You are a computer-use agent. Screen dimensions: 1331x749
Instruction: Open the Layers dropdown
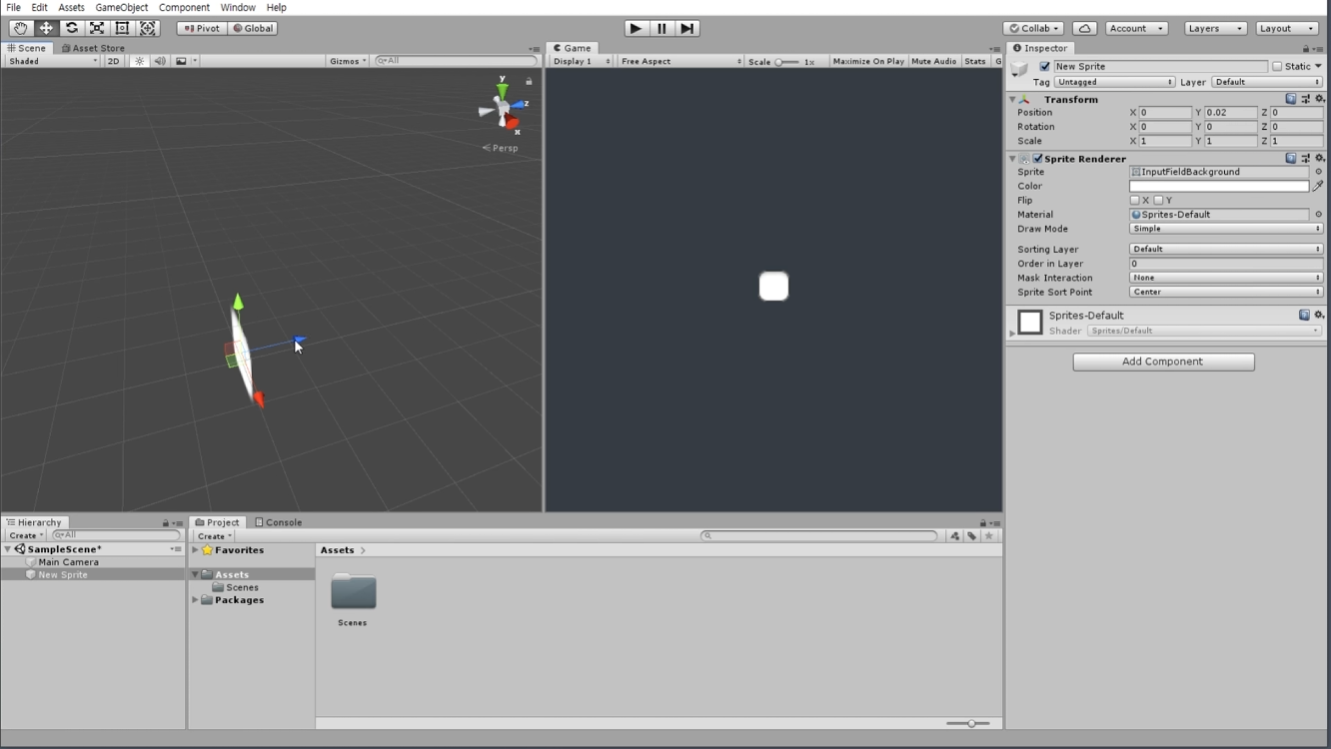[1215, 28]
